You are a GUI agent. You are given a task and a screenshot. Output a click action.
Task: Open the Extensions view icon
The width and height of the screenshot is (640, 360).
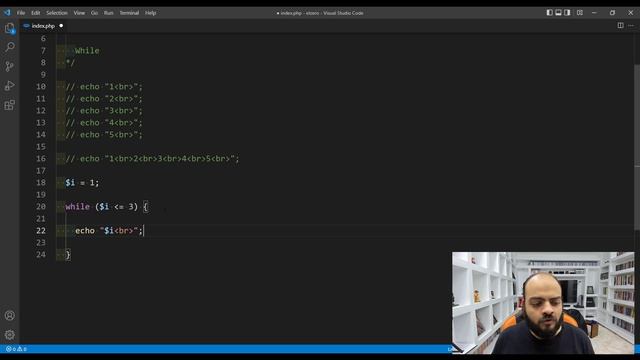click(9, 105)
